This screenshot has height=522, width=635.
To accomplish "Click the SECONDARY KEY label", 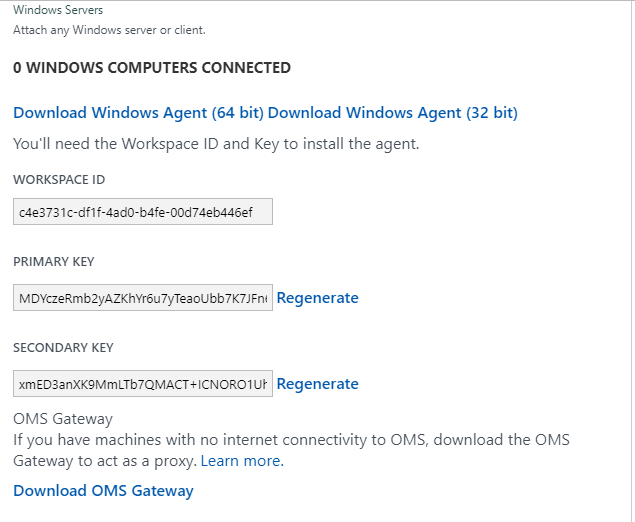I will [63, 347].
